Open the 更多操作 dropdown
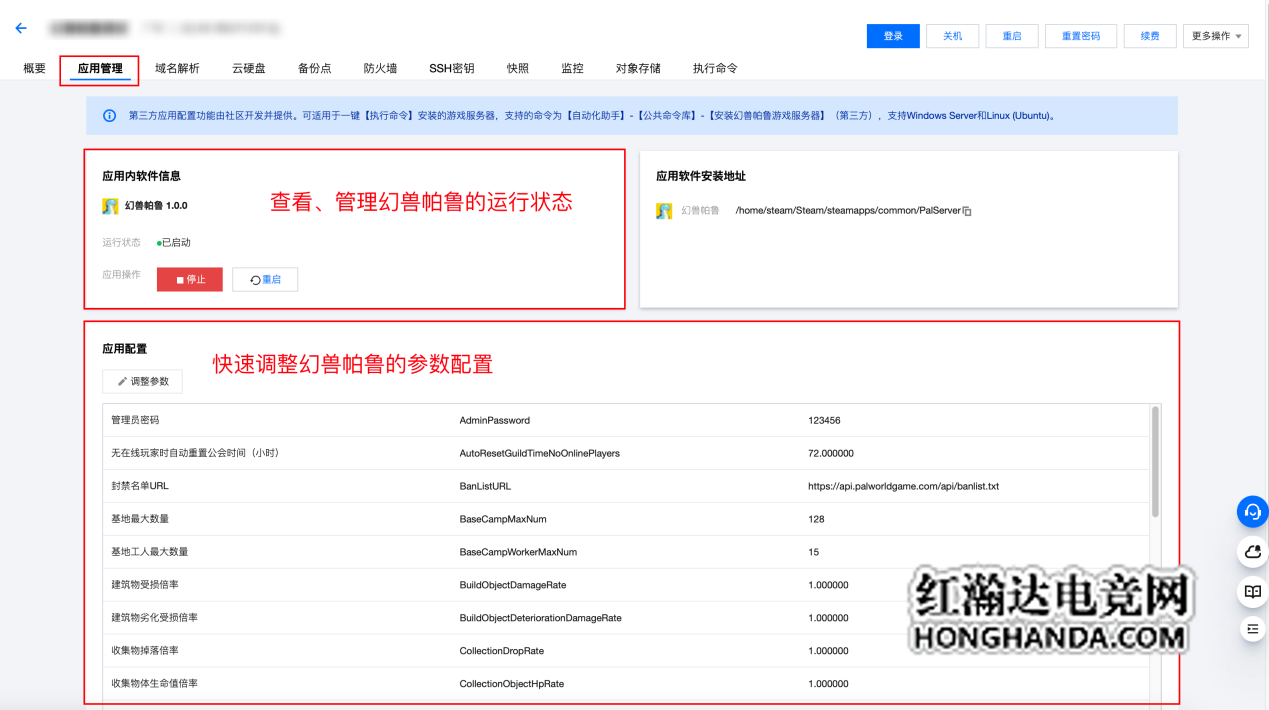Image resolution: width=1269 pixels, height=710 pixels. point(1215,36)
